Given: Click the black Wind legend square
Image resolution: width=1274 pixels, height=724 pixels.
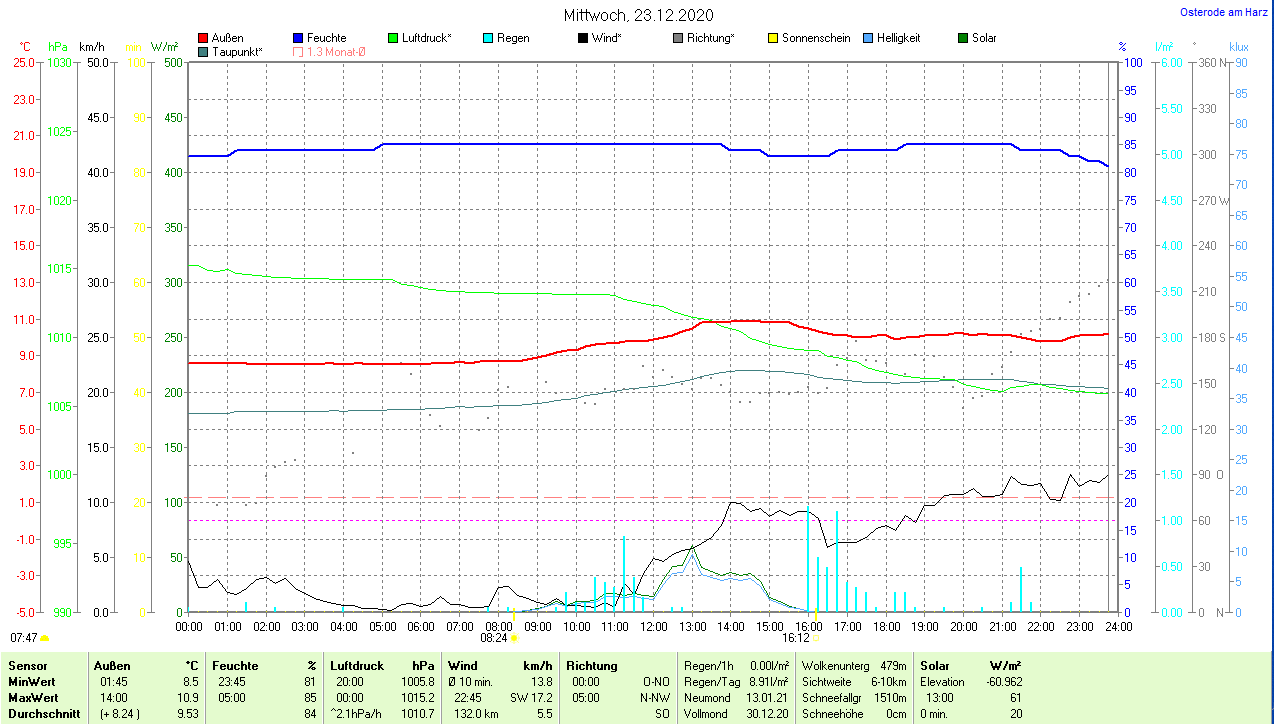Looking at the screenshot, I should (583, 39).
